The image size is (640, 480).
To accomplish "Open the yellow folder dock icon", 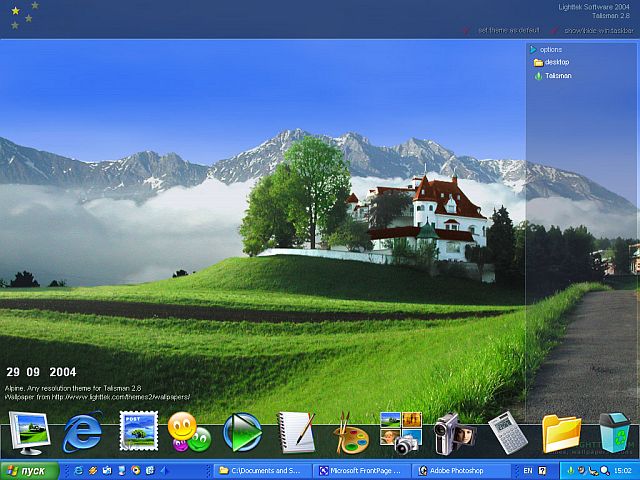I will click(x=561, y=432).
